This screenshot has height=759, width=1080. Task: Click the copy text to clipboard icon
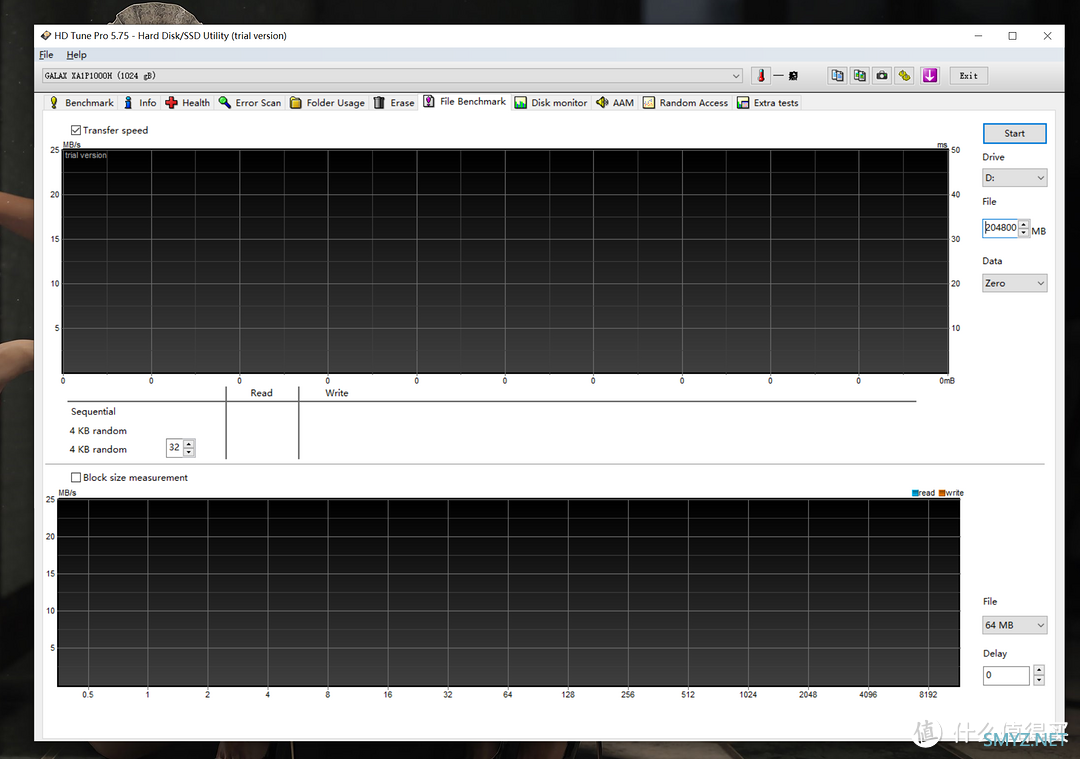coord(838,76)
